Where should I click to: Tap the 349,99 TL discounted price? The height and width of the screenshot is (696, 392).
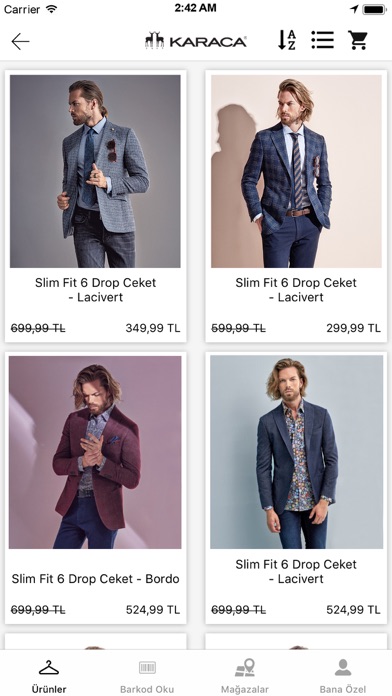click(x=153, y=328)
